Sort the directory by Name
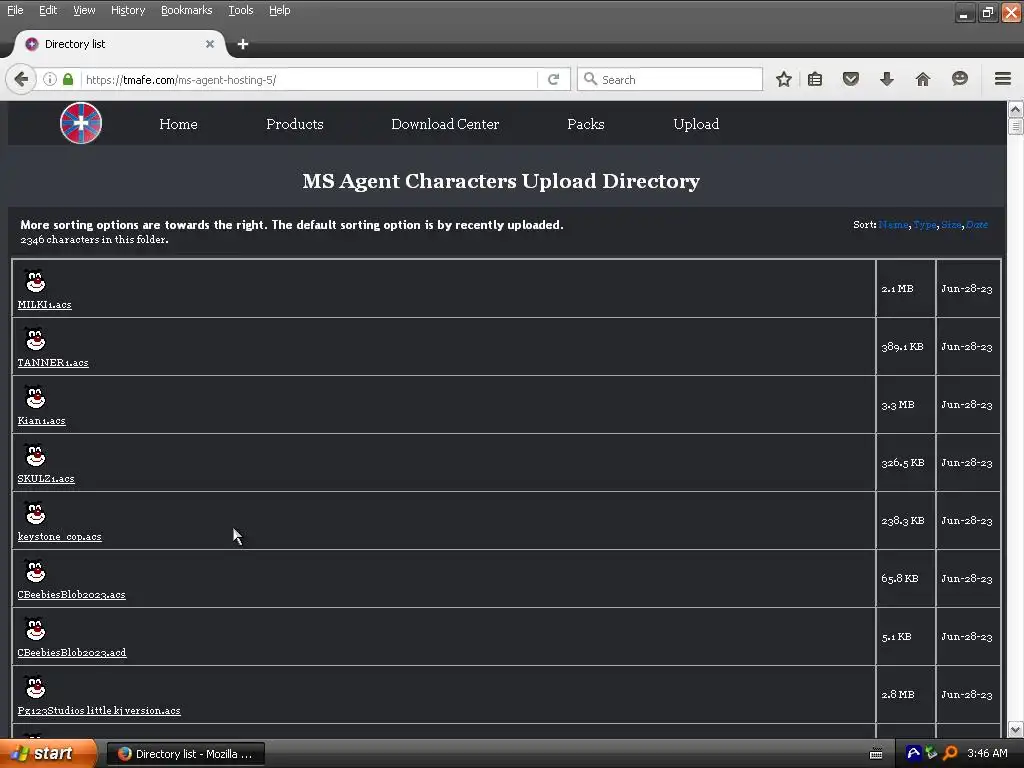Viewport: 1024px width, 768px height. click(893, 225)
